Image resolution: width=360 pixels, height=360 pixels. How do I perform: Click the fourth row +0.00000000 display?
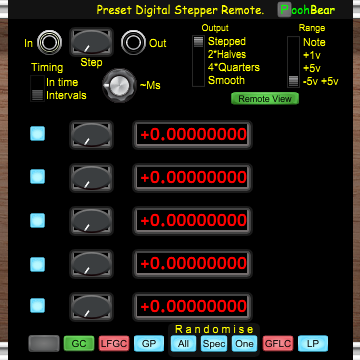192,264
